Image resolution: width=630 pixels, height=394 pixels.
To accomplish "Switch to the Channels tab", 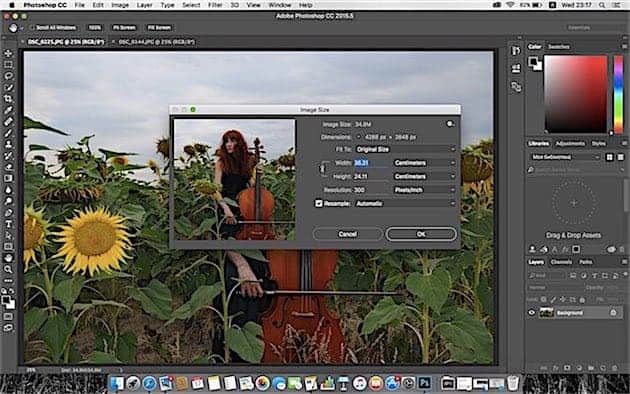I will tap(561, 262).
